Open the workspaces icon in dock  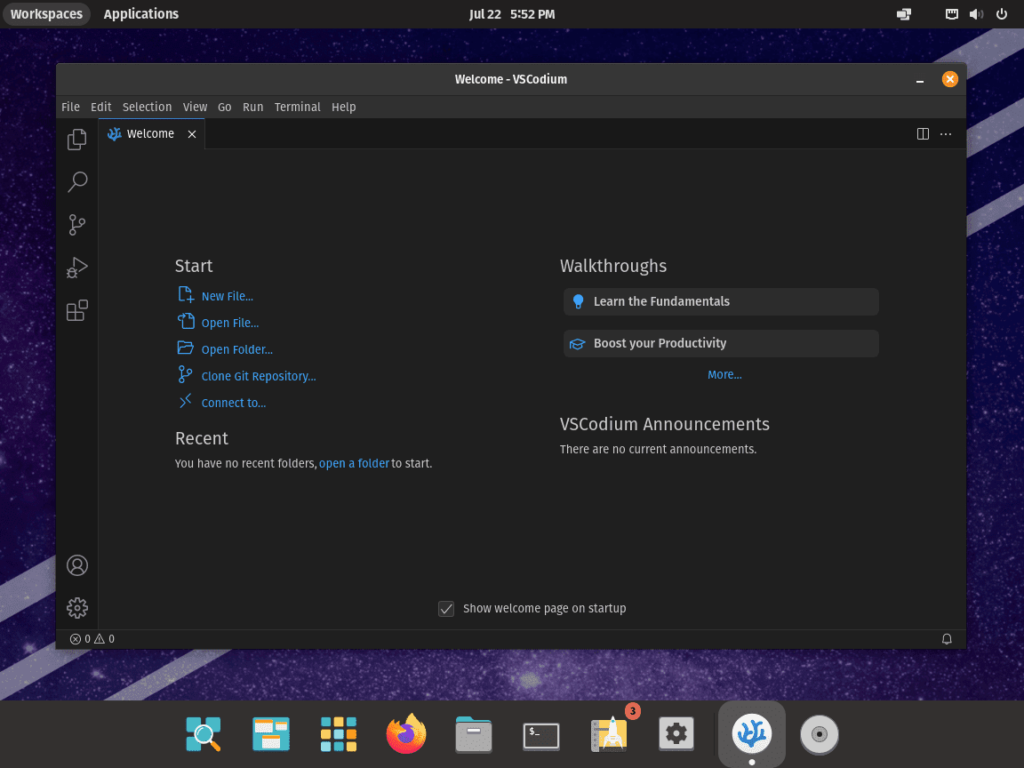(x=271, y=734)
